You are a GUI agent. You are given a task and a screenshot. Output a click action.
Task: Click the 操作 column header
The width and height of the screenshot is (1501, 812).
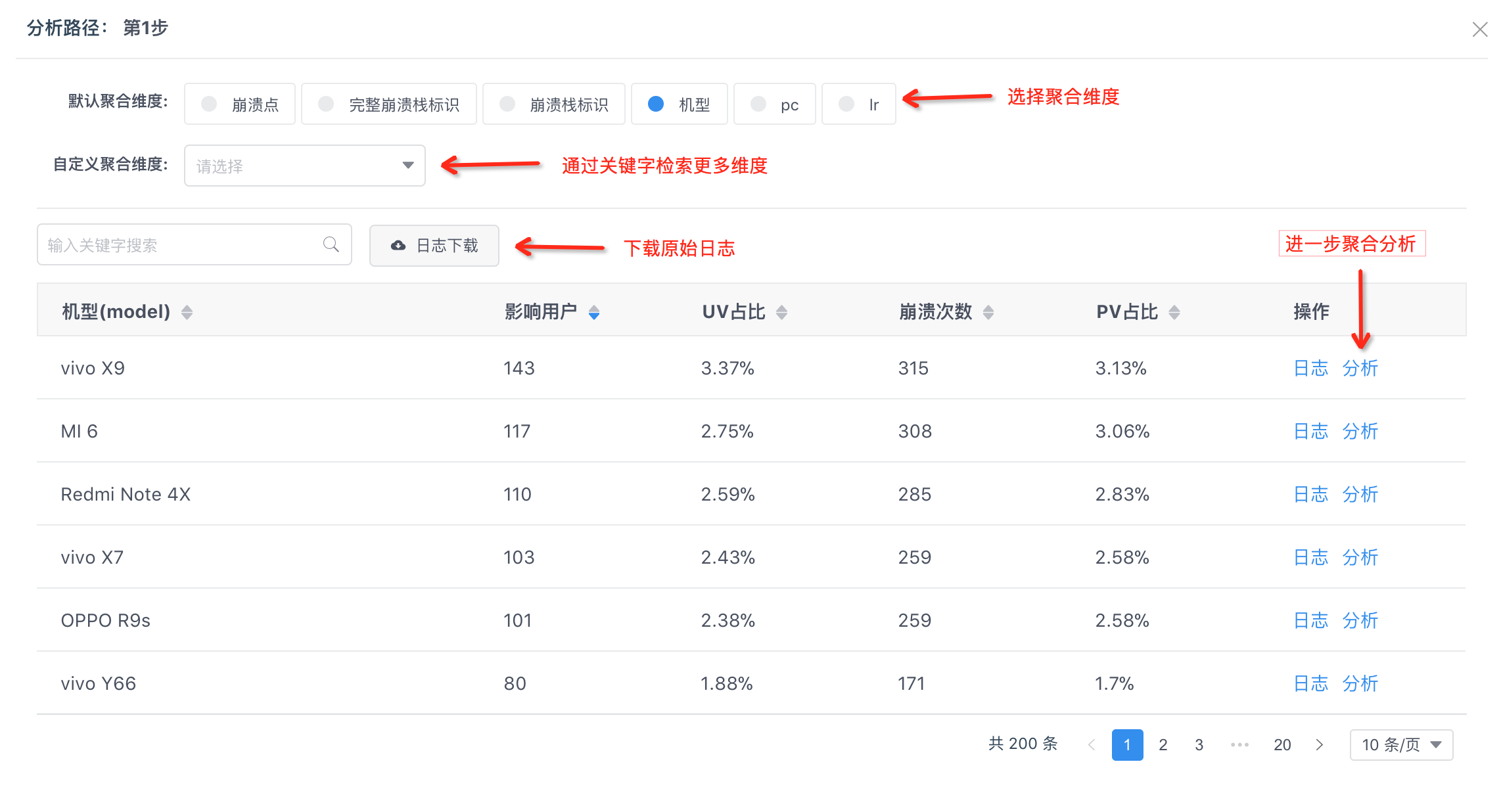pyautogui.click(x=1311, y=311)
